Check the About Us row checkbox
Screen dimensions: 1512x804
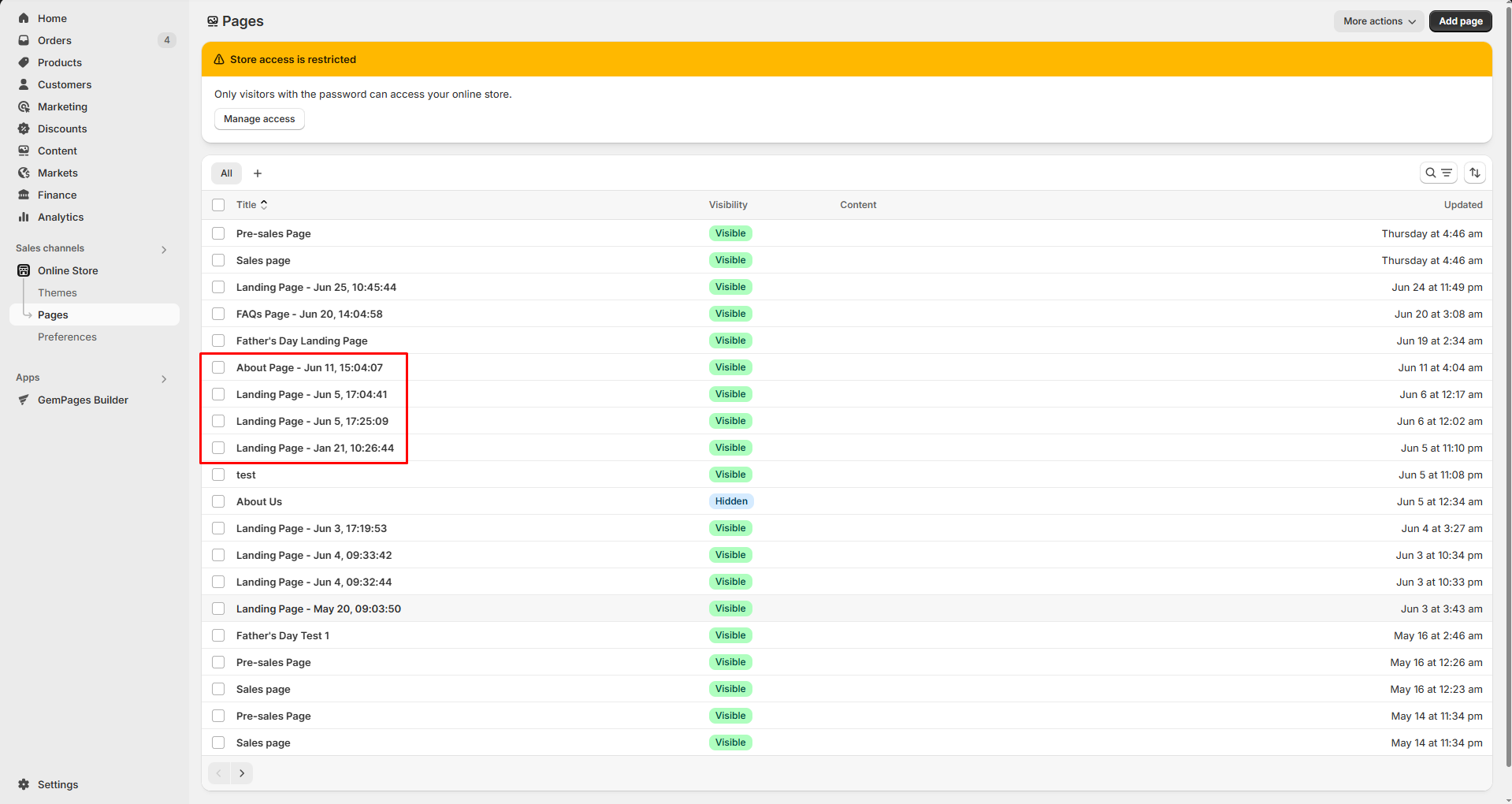(218, 501)
